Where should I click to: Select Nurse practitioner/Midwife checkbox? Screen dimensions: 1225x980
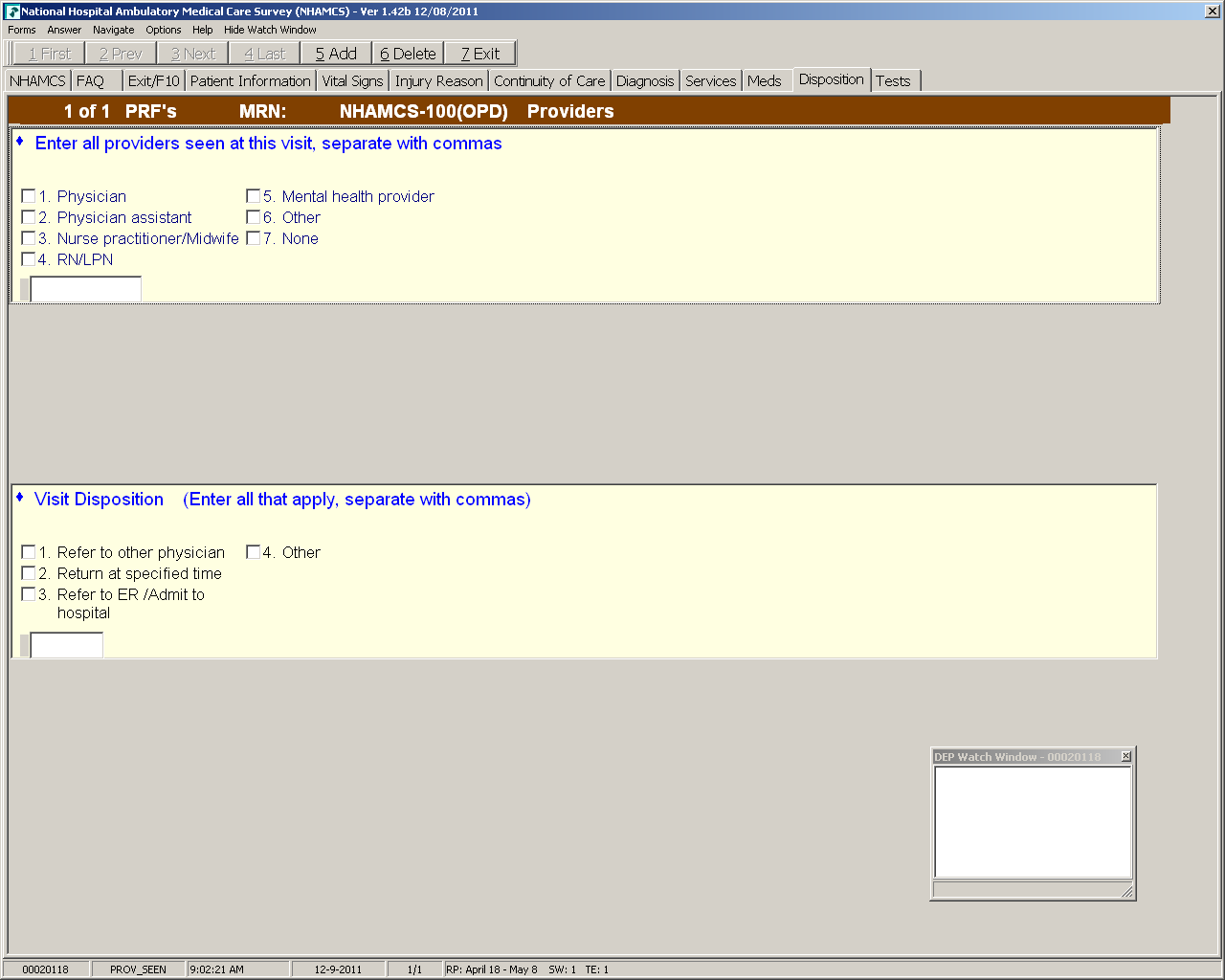[x=29, y=238]
